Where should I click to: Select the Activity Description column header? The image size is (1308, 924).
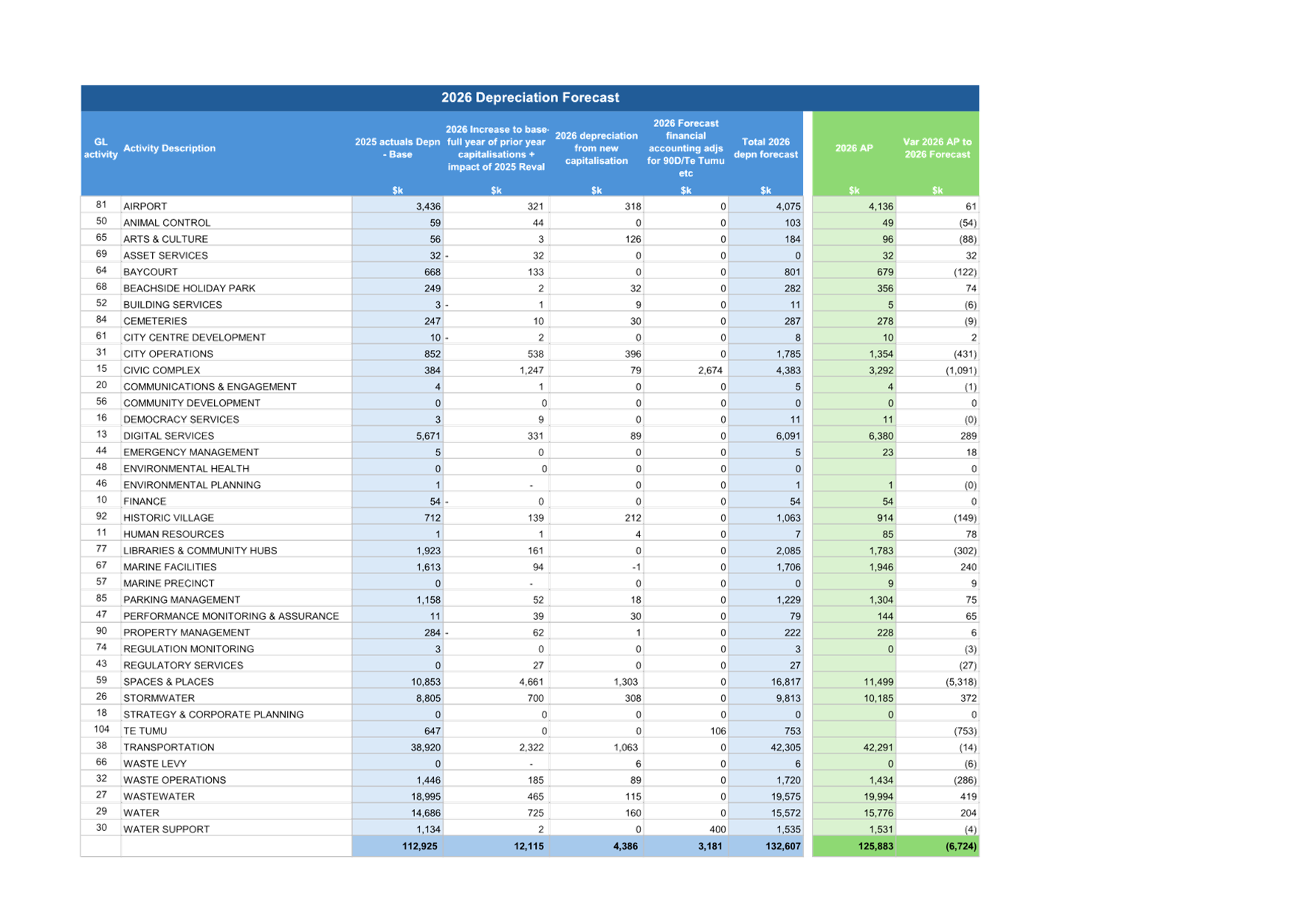point(170,148)
